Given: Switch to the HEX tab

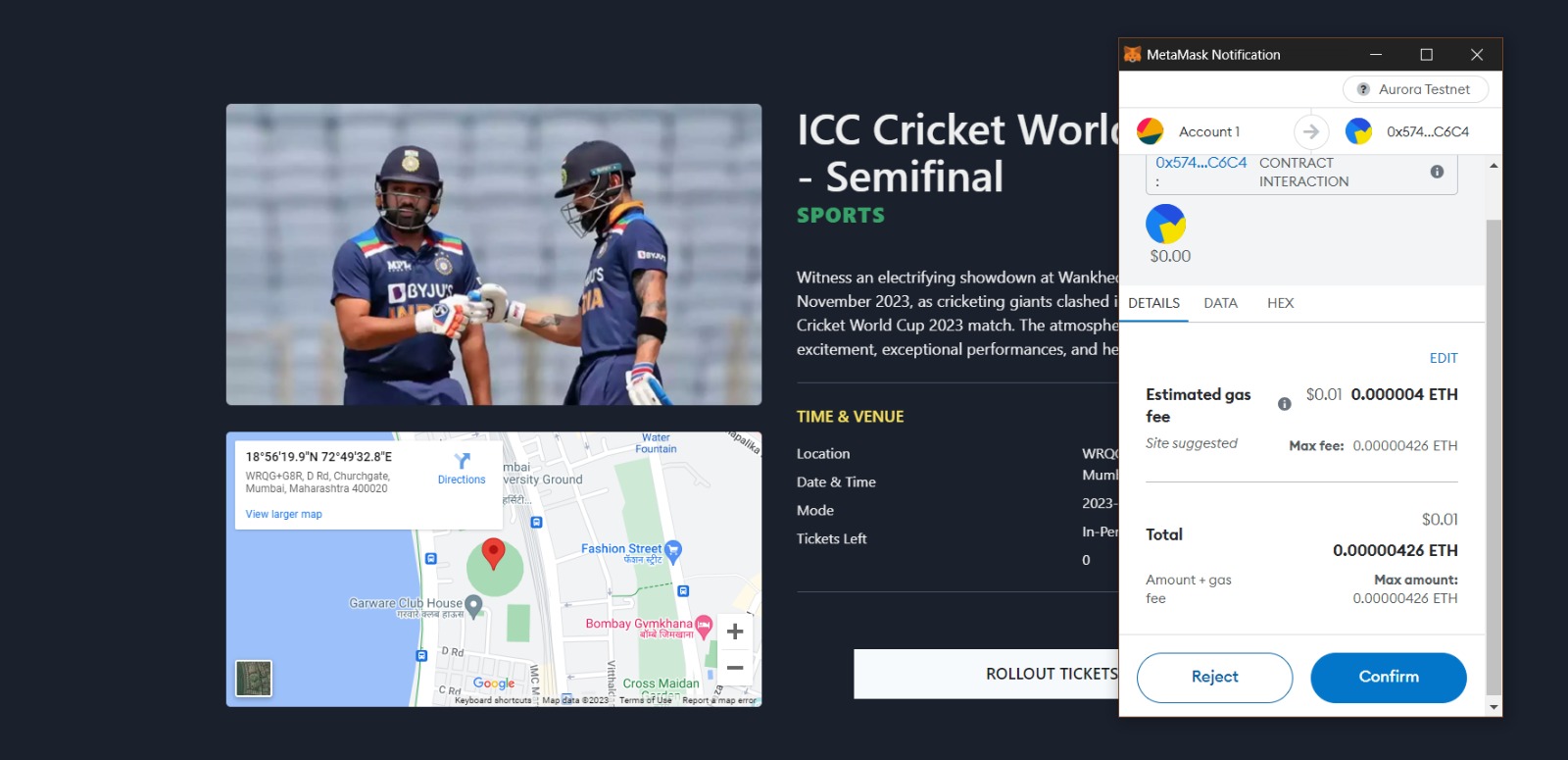Looking at the screenshot, I should point(1280,303).
